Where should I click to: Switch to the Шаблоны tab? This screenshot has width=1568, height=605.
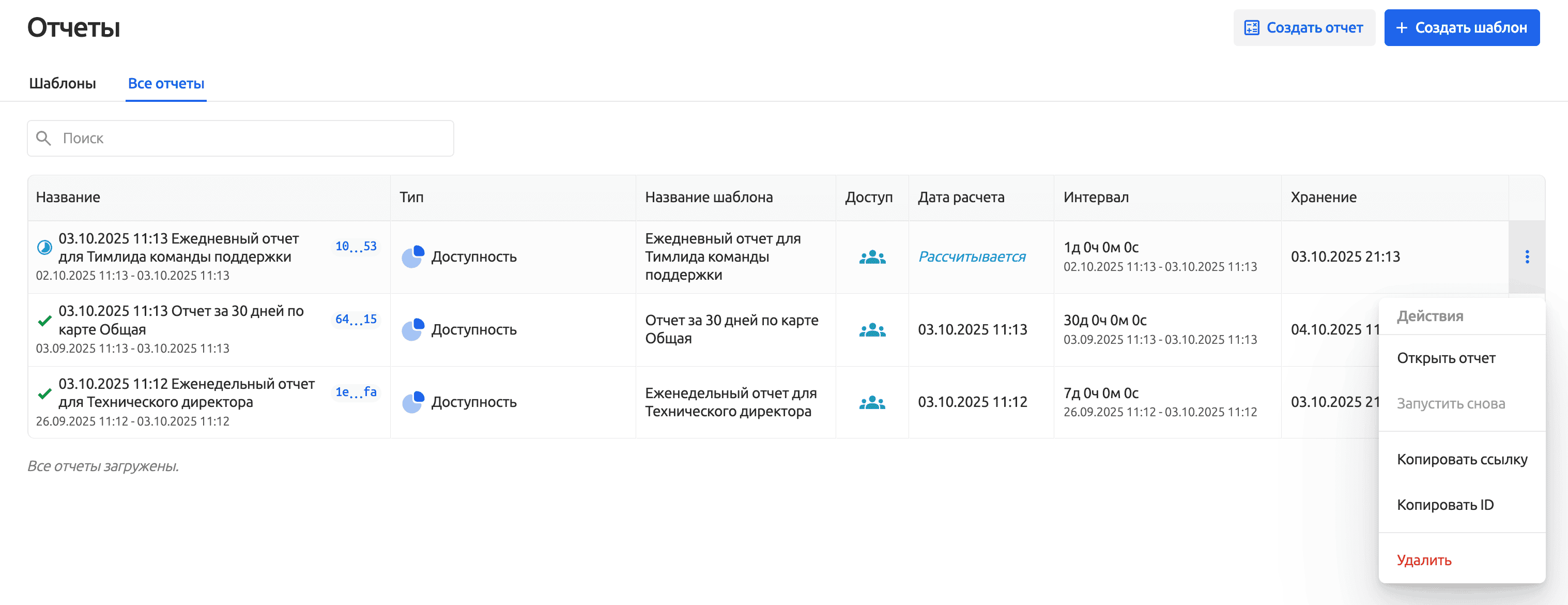(62, 83)
